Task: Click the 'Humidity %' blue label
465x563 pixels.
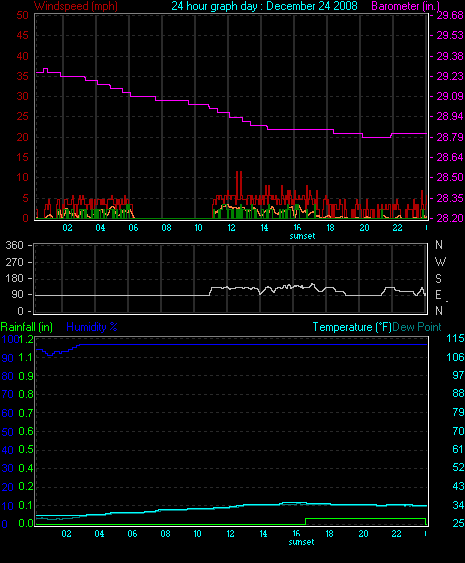Action: click(92, 327)
